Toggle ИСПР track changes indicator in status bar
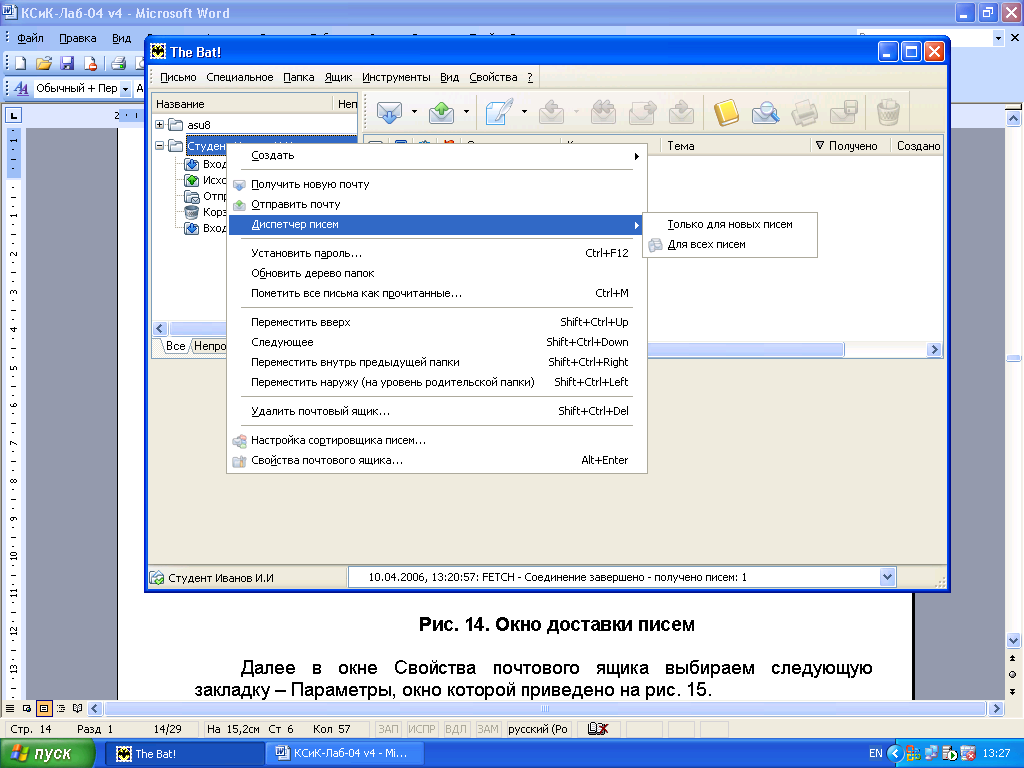Screen dimensions: 1024x768 click(421, 729)
